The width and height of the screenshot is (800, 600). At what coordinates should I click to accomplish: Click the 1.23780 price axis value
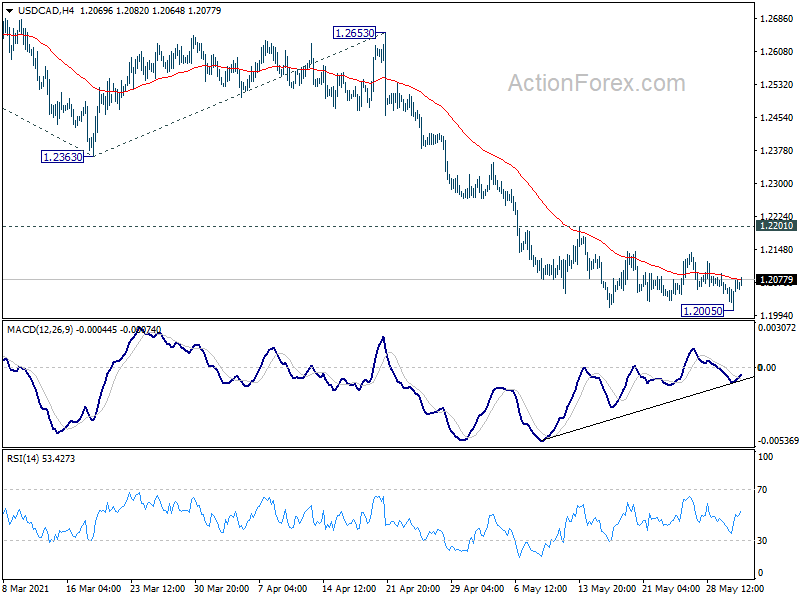click(776, 151)
